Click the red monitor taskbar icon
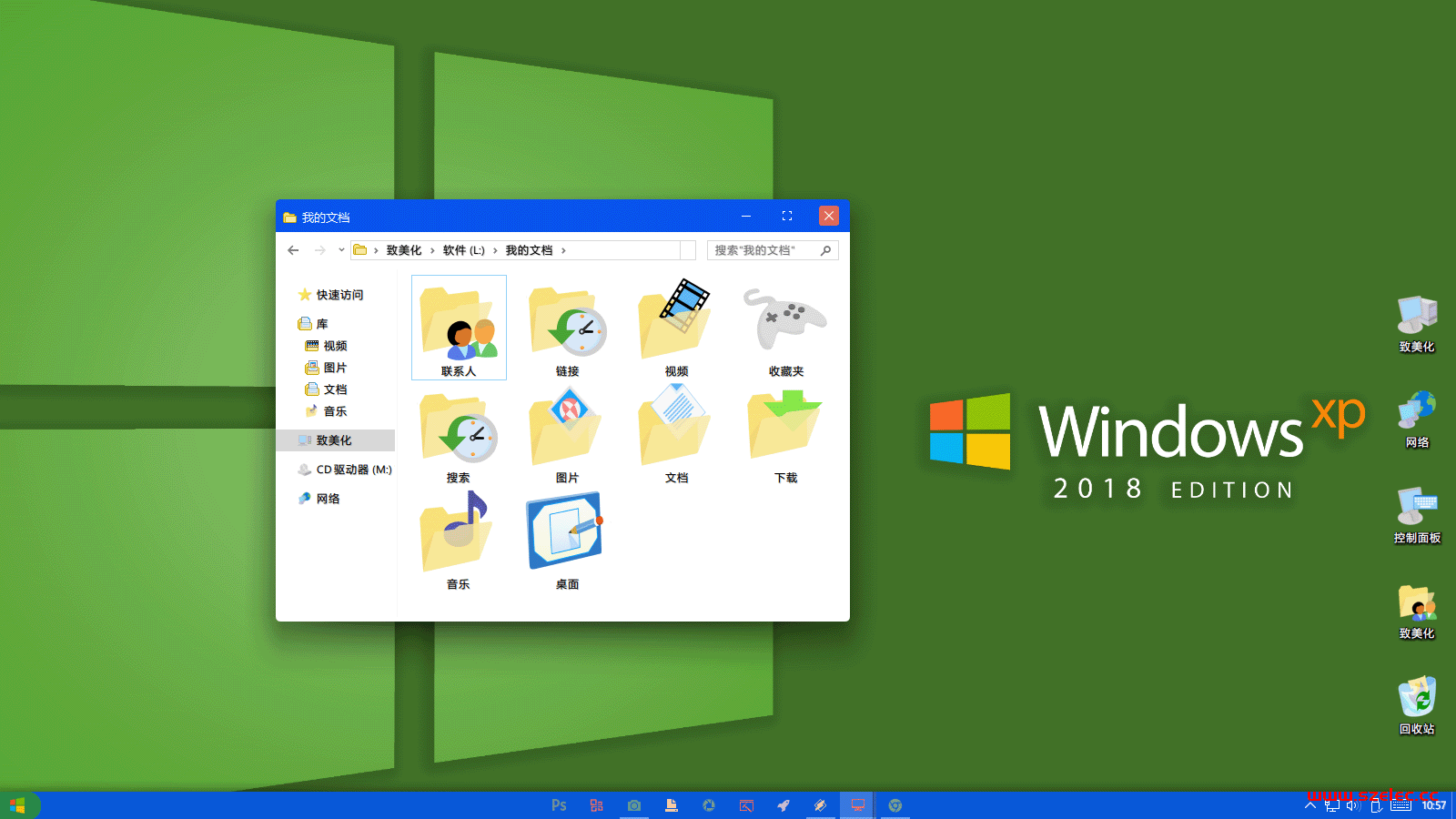 click(857, 805)
